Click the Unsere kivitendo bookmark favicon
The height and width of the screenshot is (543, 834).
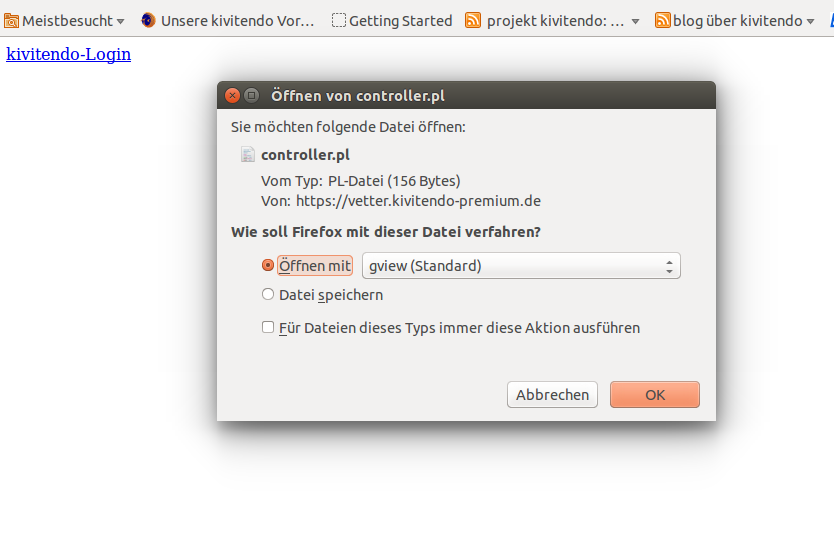(x=148, y=20)
